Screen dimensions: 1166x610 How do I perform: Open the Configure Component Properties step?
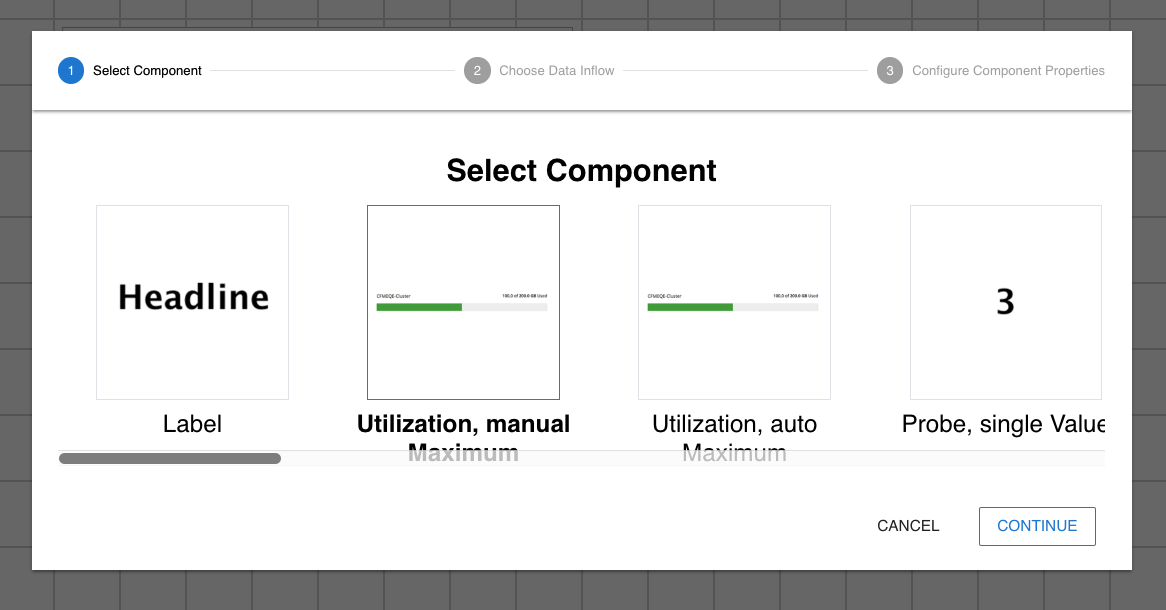coord(1008,71)
